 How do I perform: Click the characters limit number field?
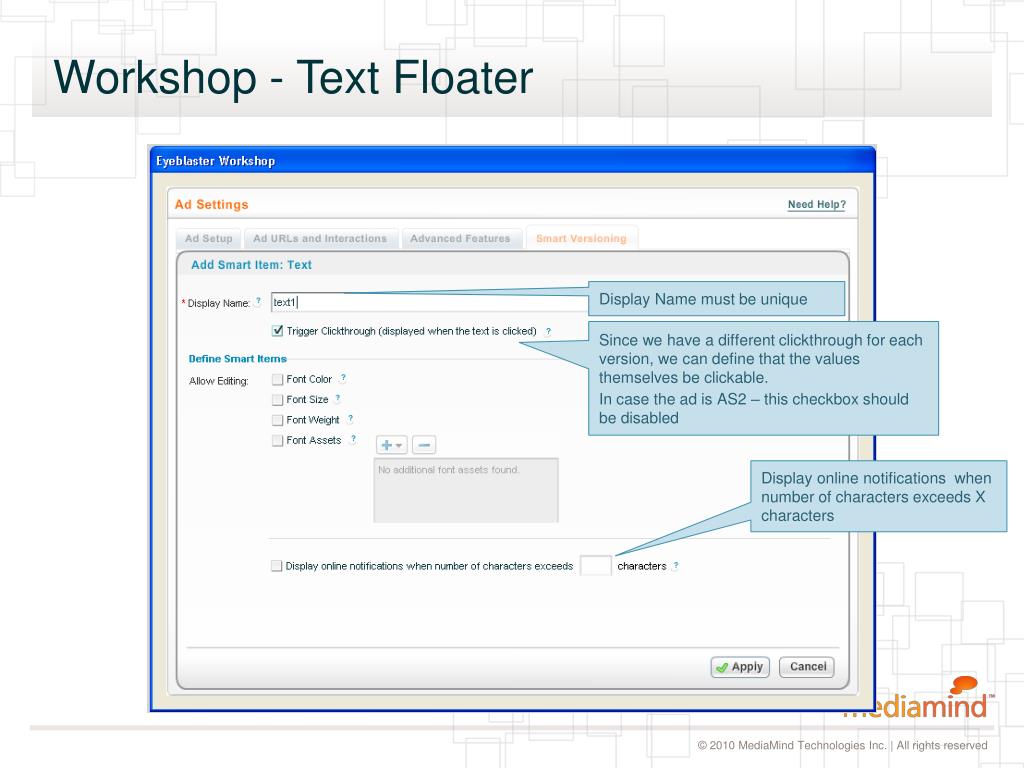[596, 566]
